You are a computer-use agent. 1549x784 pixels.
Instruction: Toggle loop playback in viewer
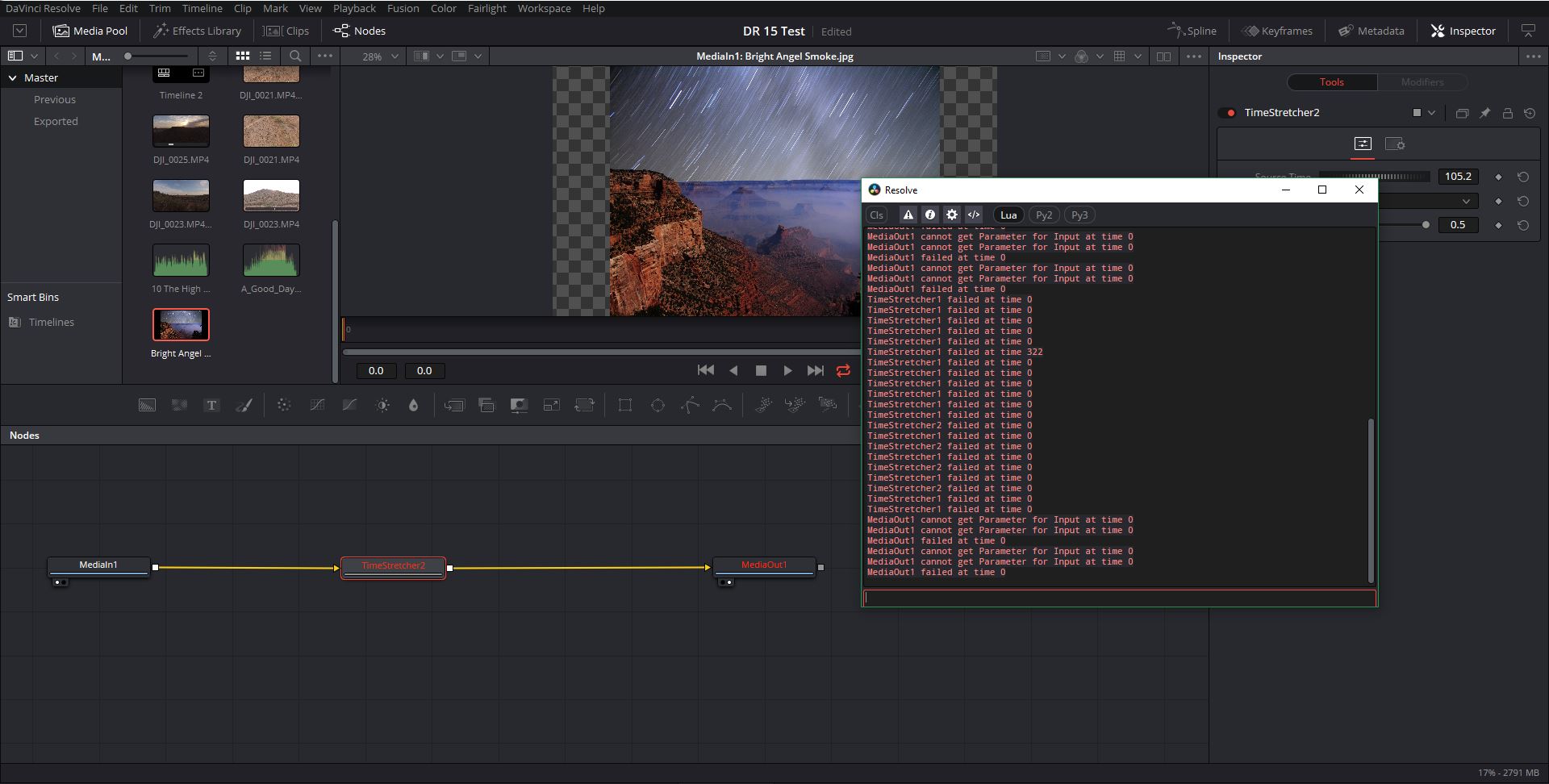843,370
